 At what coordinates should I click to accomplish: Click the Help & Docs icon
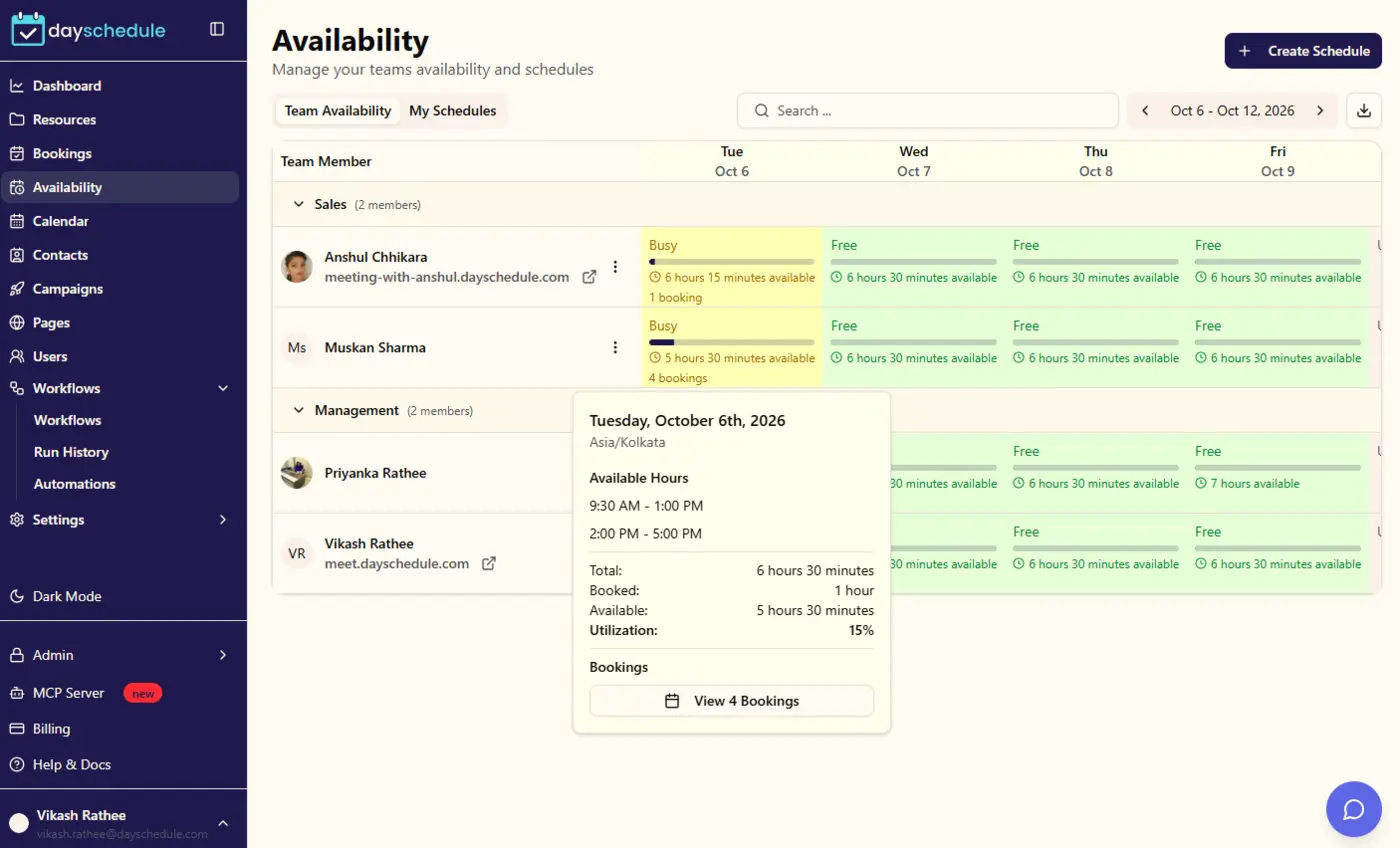pyautogui.click(x=17, y=765)
